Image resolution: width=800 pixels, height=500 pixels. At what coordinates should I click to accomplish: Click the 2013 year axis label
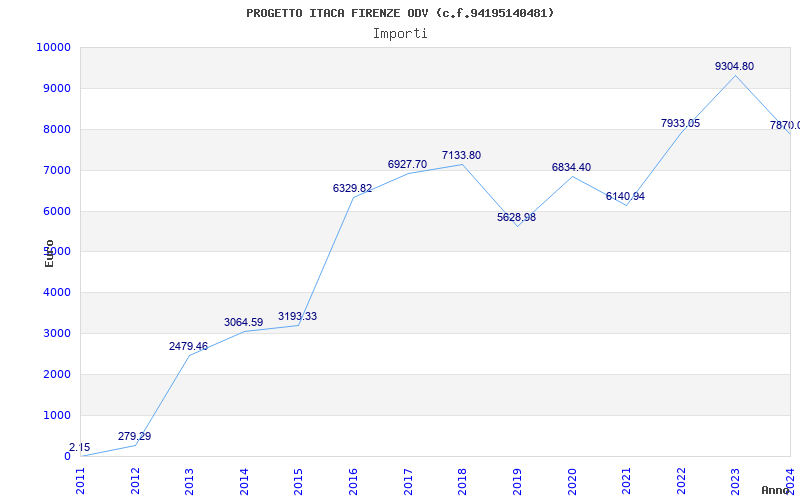tap(190, 478)
